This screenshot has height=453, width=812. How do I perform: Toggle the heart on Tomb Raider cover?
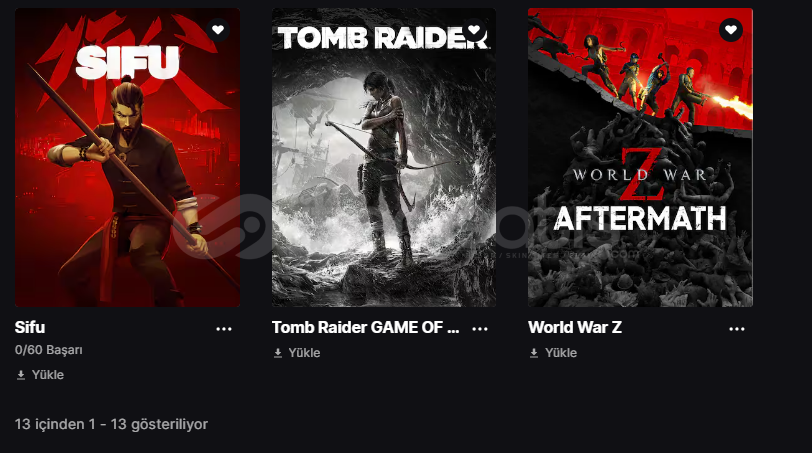tap(474, 30)
